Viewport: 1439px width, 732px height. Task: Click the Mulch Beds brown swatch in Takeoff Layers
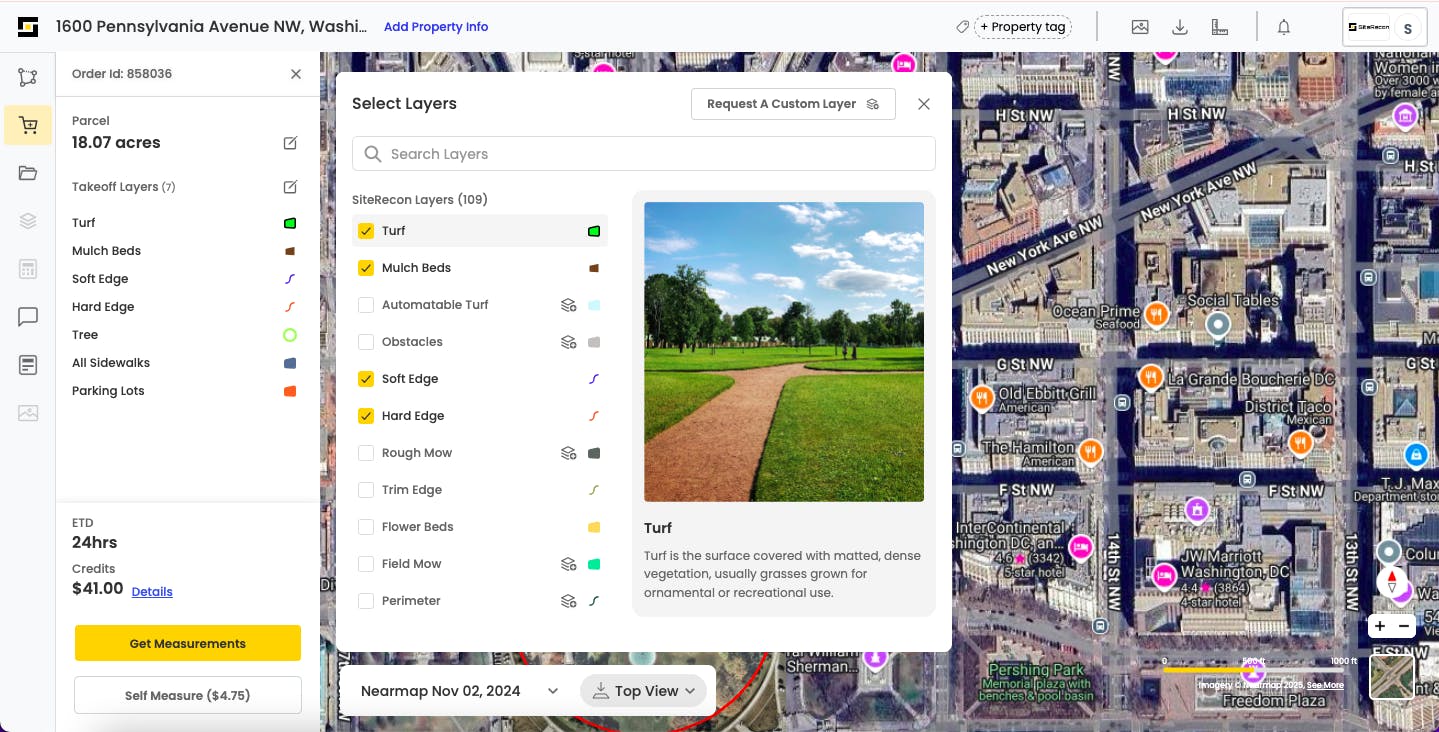pyautogui.click(x=290, y=251)
